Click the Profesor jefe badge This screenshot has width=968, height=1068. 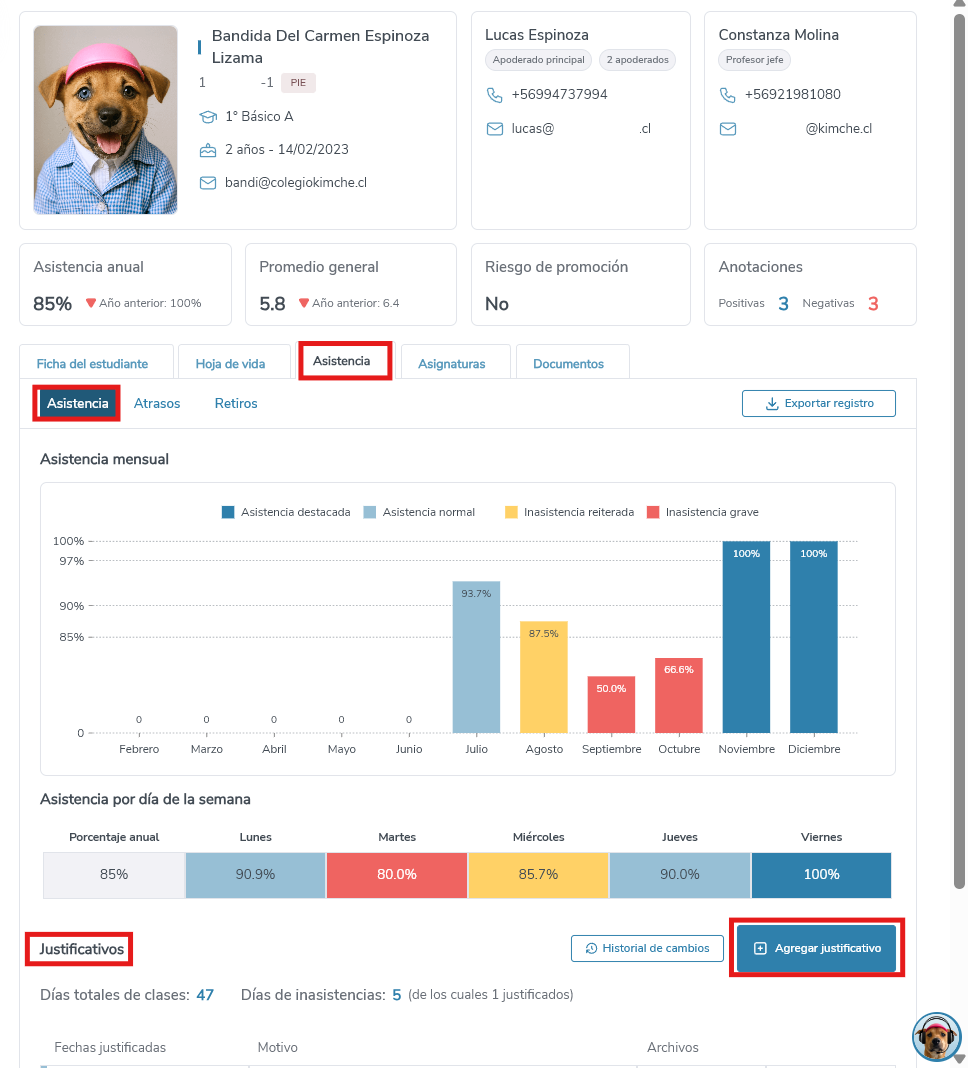754,60
